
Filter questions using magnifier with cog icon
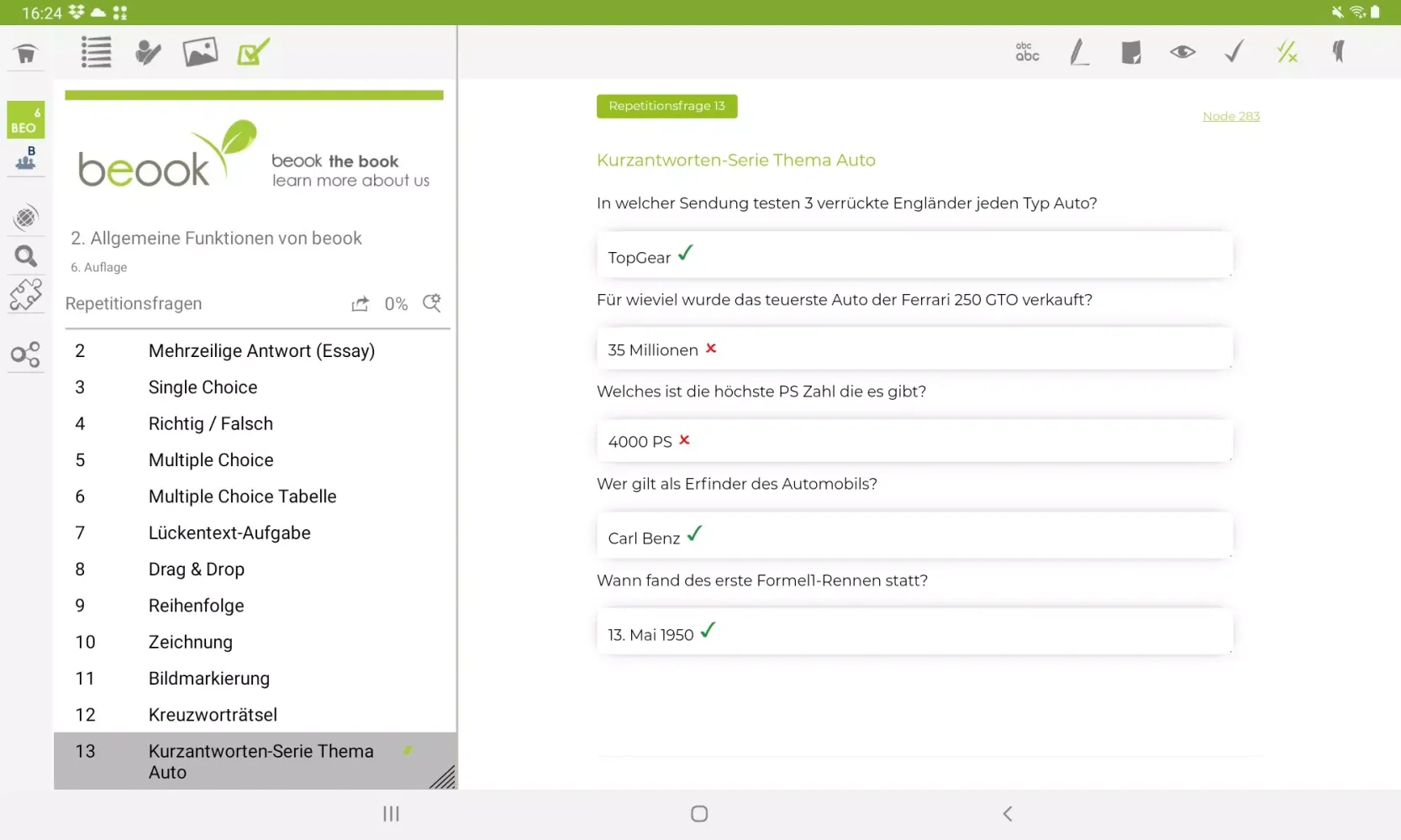coord(432,303)
